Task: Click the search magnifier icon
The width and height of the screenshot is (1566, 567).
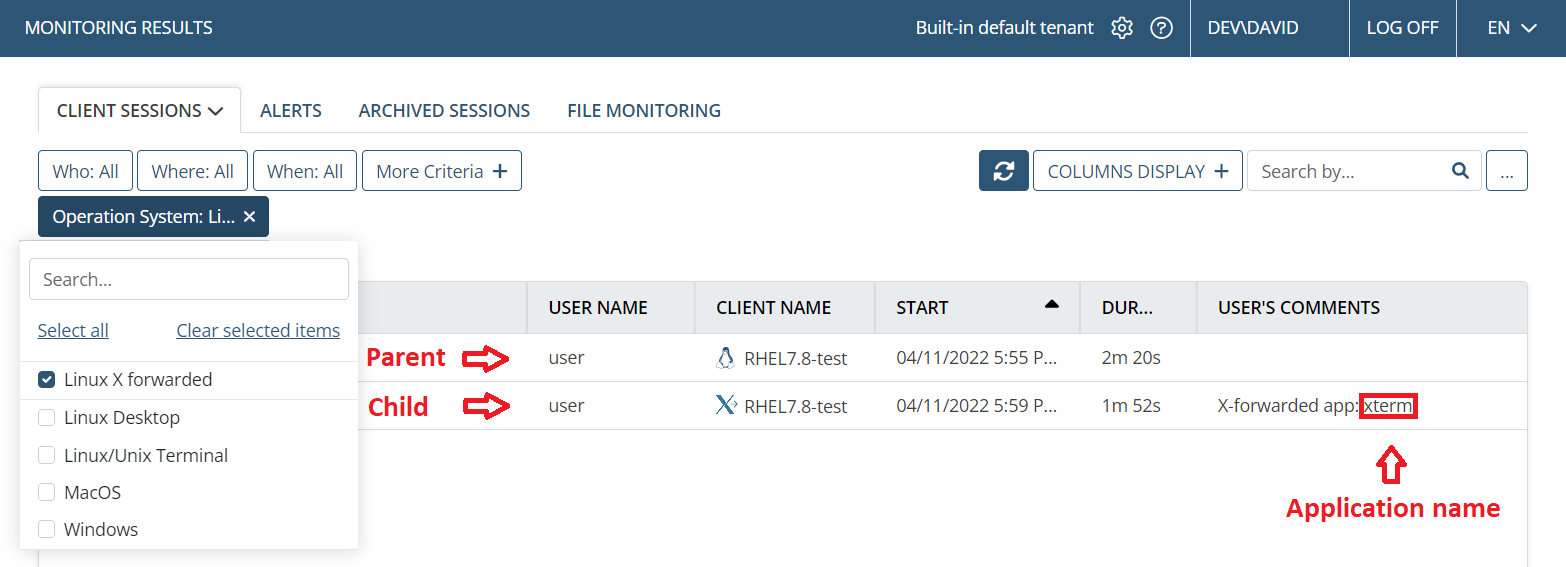Action: (x=1460, y=171)
